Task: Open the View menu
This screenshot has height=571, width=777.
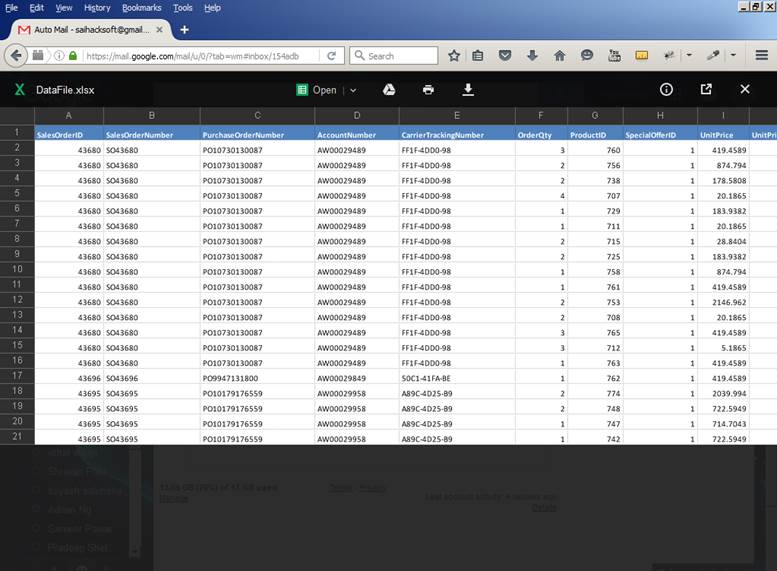Action: pyautogui.click(x=63, y=7)
